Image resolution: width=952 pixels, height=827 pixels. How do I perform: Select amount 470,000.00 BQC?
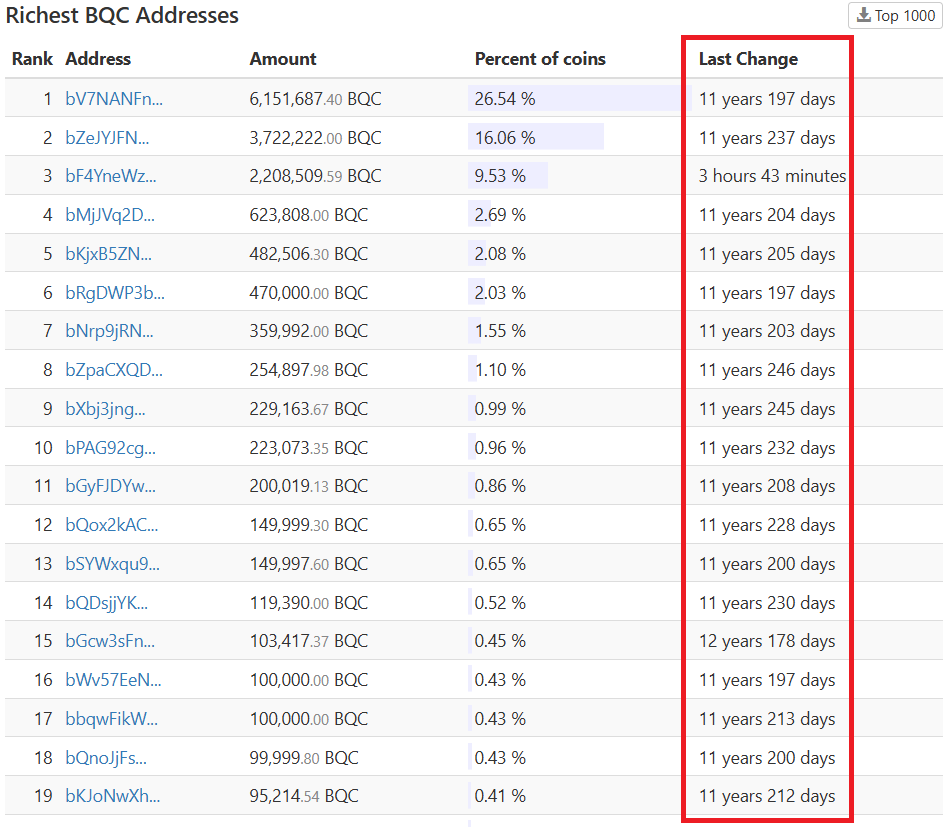pyautogui.click(x=308, y=293)
